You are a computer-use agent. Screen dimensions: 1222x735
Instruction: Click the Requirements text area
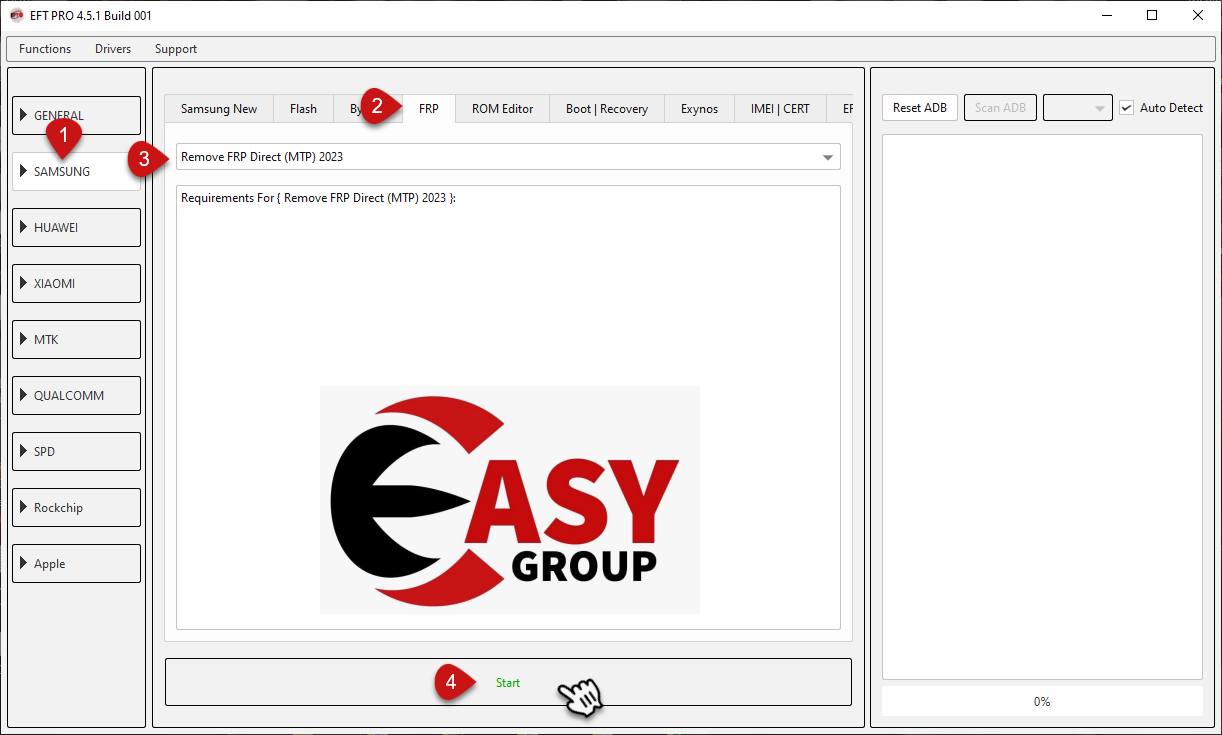(x=508, y=407)
